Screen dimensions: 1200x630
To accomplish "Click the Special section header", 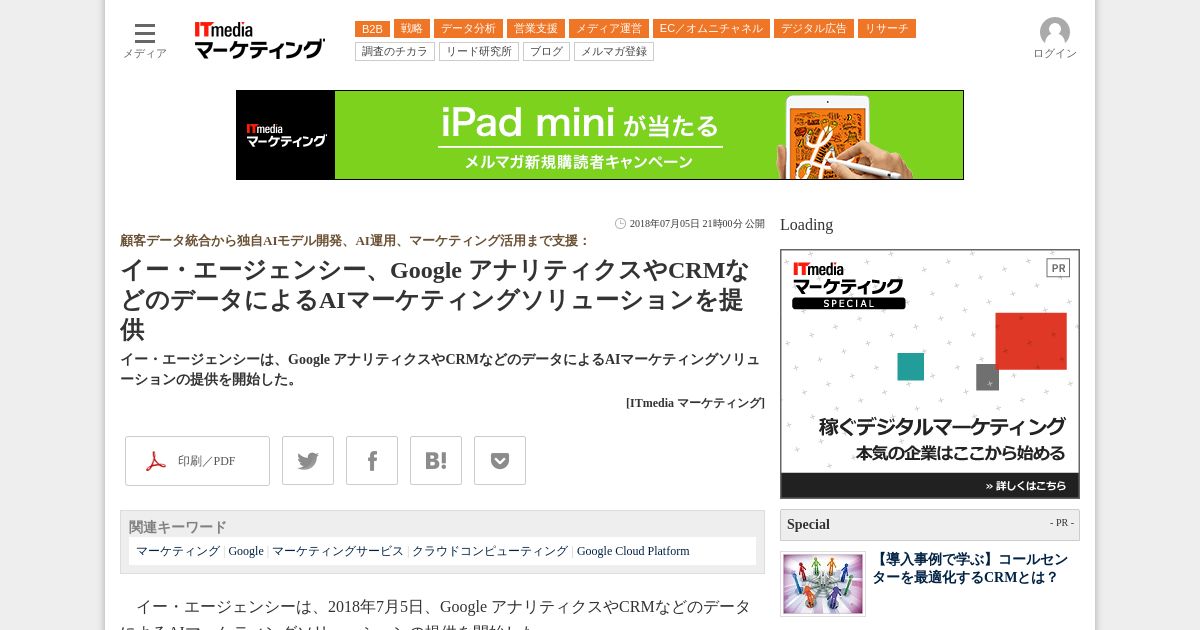I will pos(930,525).
